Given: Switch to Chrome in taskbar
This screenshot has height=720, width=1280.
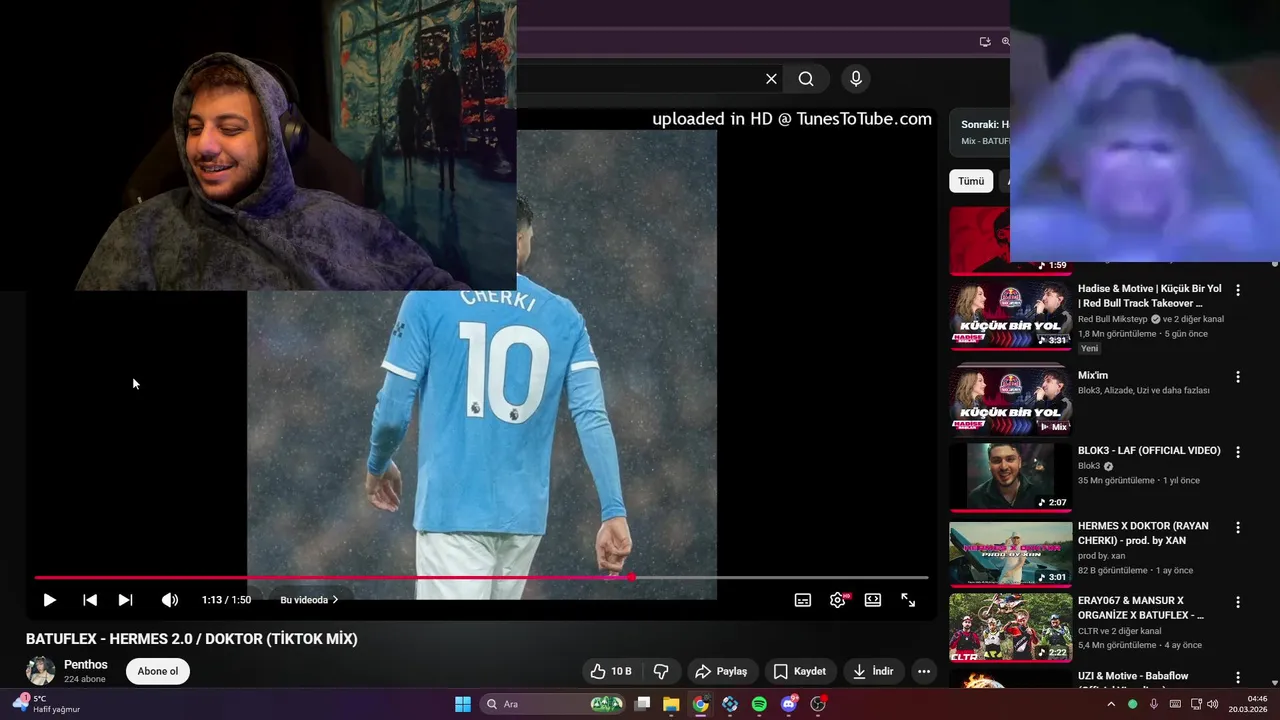Looking at the screenshot, I should [700, 704].
